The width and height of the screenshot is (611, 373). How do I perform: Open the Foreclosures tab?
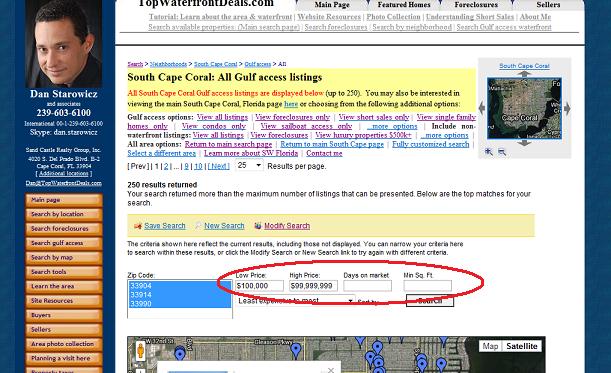(476, 5)
